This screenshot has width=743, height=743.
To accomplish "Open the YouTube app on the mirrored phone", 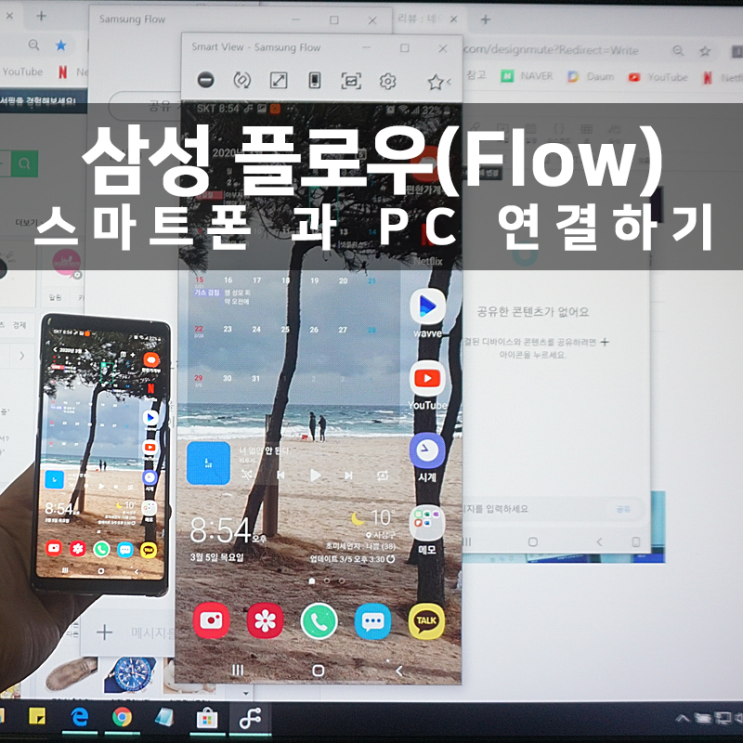I will [x=427, y=378].
